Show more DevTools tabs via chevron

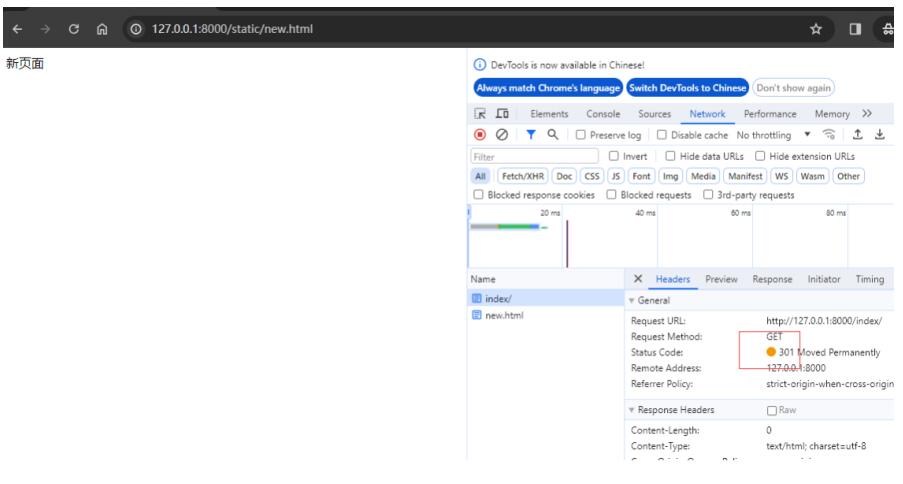[866, 115]
